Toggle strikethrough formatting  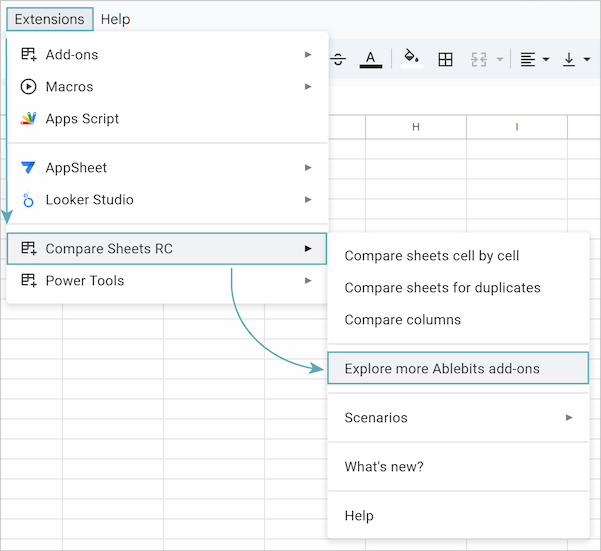pyautogui.click(x=338, y=59)
